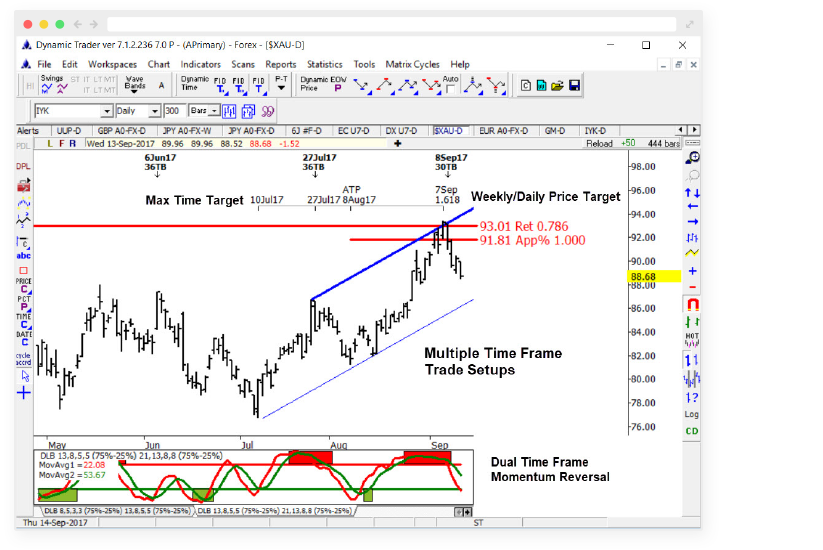Open the Bars unit dropdown
Image resolution: width=823 pixels, height=550 pixels.
(215, 111)
